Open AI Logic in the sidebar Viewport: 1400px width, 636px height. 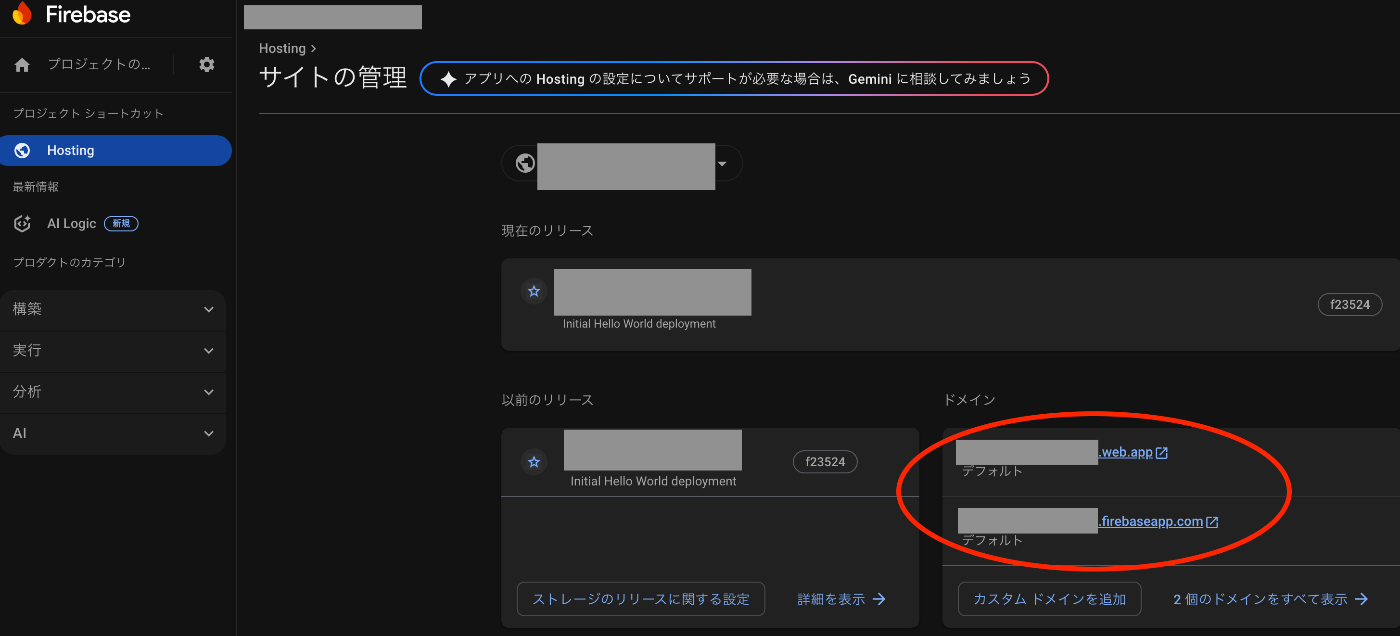pos(72,224)
